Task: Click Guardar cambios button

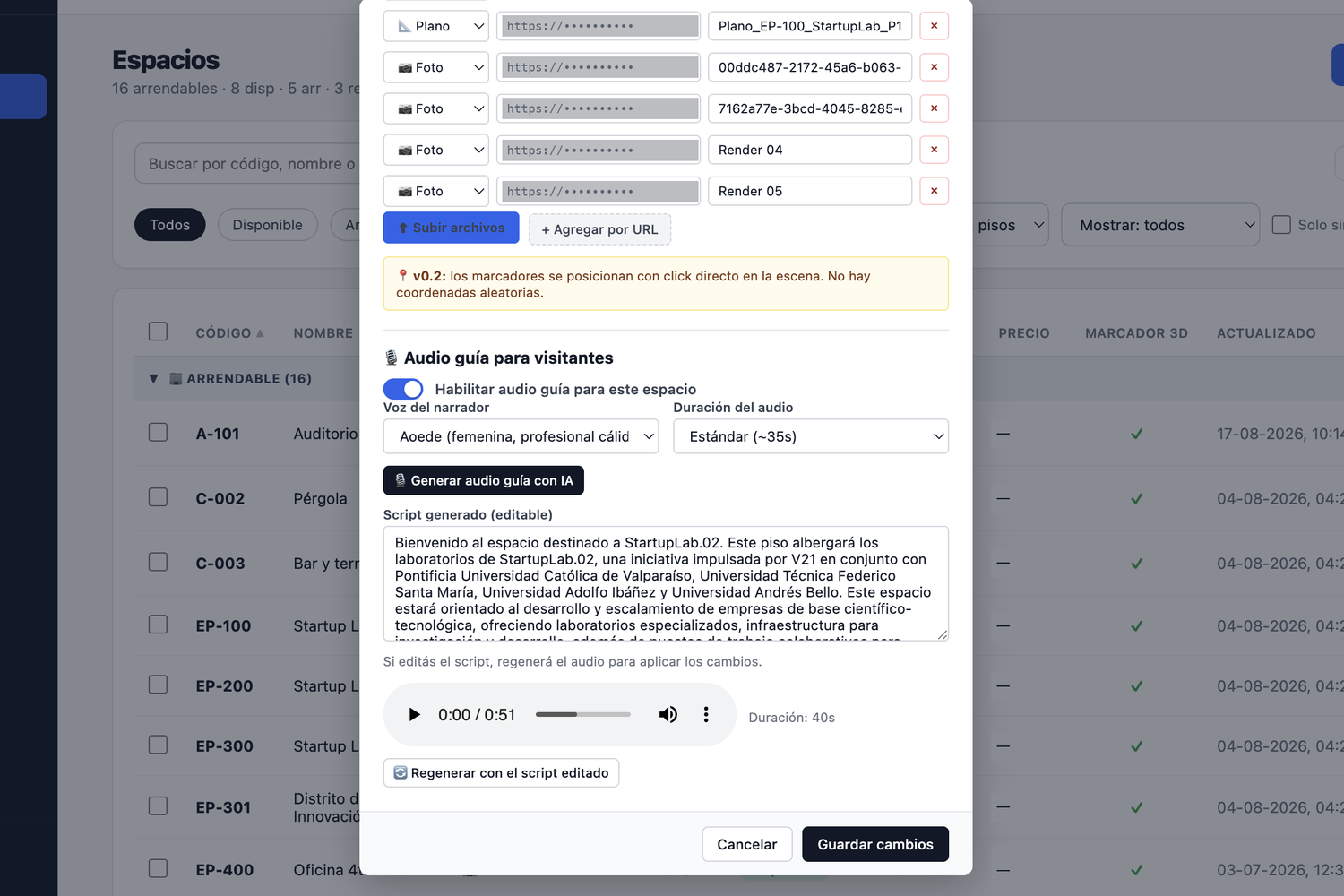Action: (x=875, y=844)
